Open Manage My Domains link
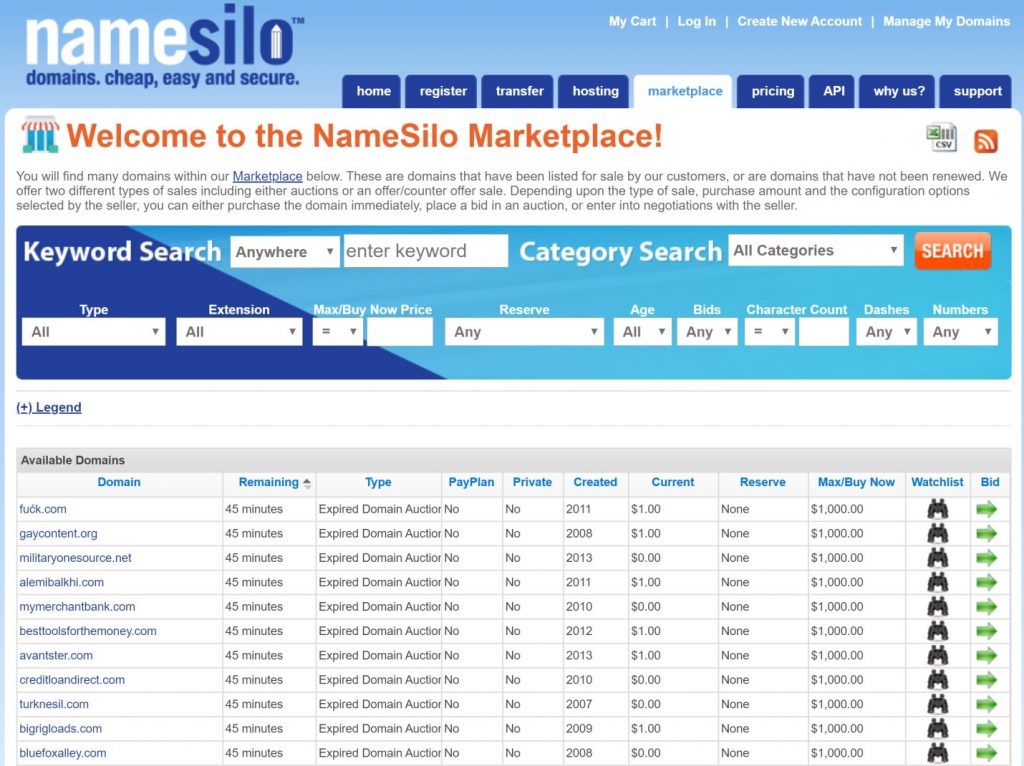 pyautogui.click(x=946, y=22)
